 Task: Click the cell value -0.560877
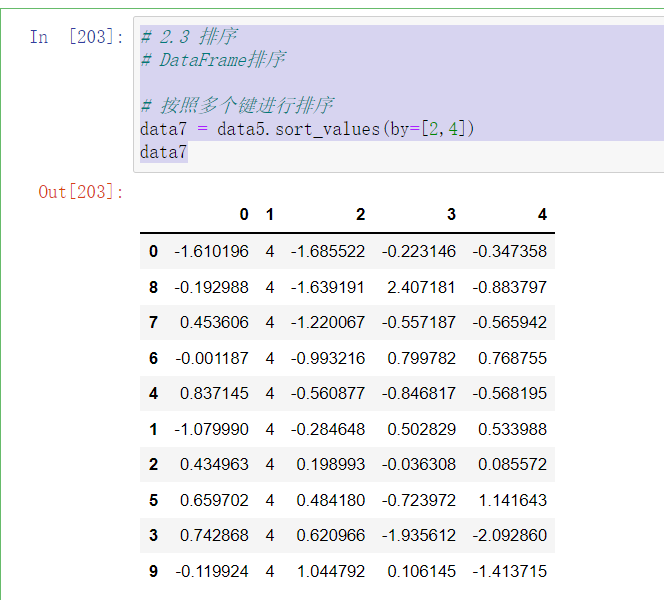(x=328, y=393)
